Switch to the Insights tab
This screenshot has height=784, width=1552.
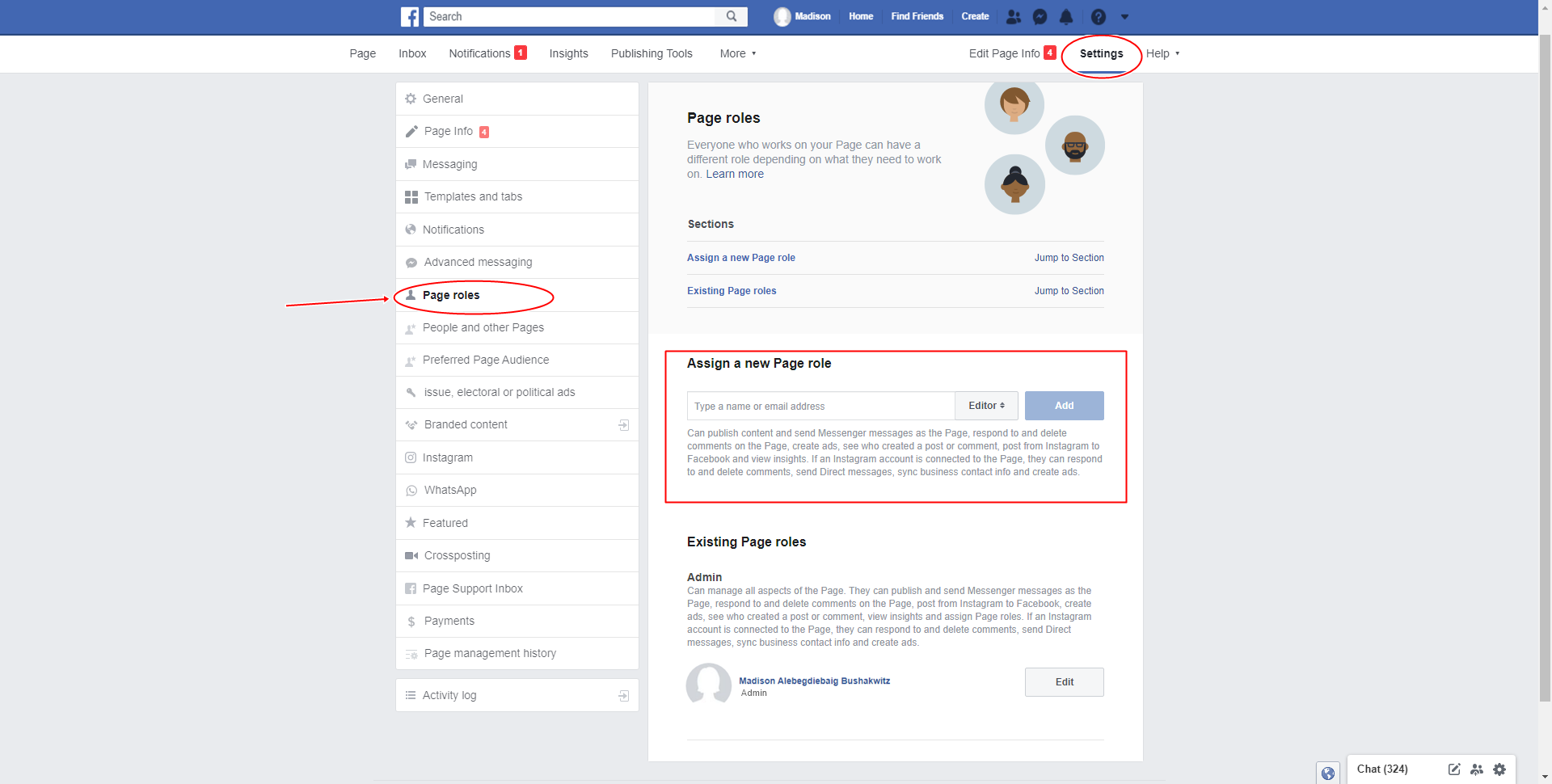568,53
